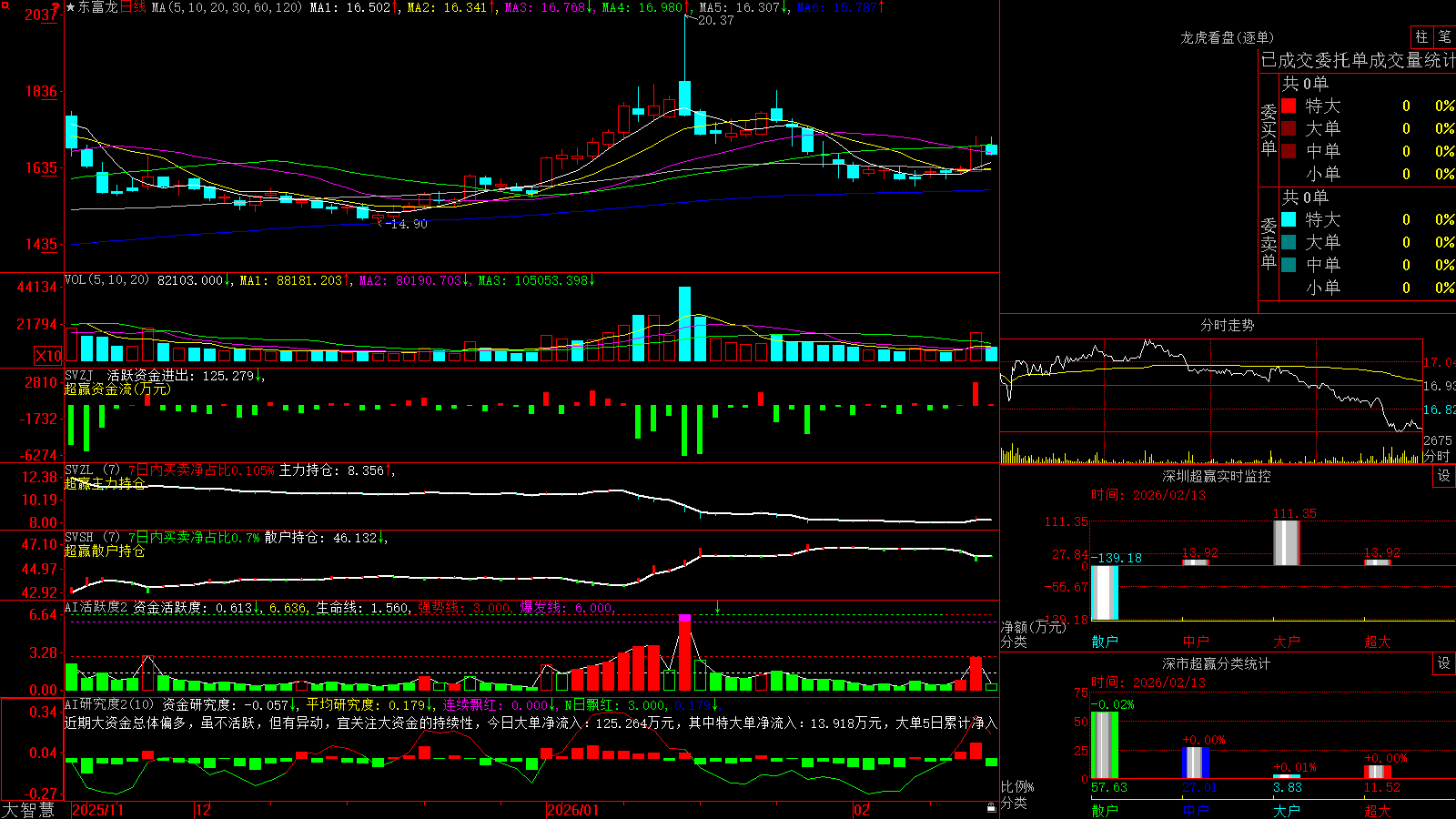This screenshot has width=1456, height=819.
Task: Click the 超赢主力持仓 legend text
Action: point(105,483)
